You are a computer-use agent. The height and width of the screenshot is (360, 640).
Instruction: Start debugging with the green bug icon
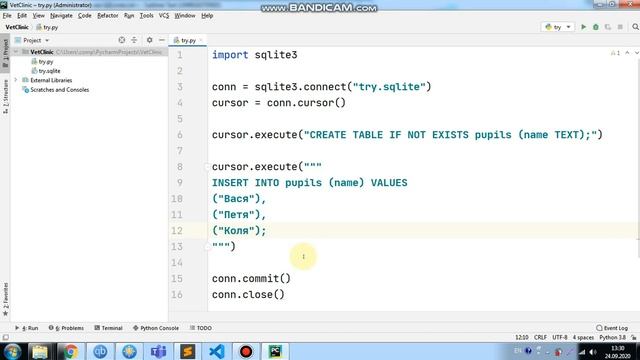pyautogui.click(x=596, y=27)
